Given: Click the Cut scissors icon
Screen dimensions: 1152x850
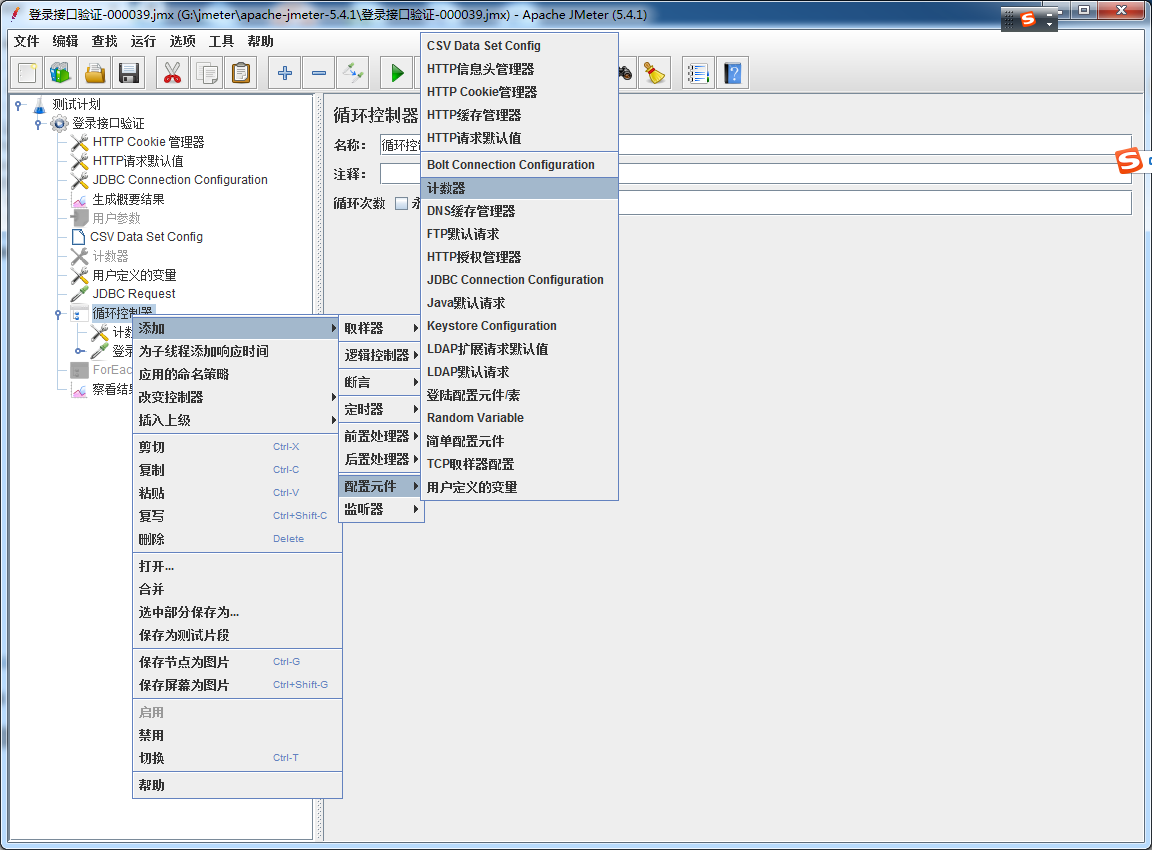Looking at the screenshot, I should point(173,73).
